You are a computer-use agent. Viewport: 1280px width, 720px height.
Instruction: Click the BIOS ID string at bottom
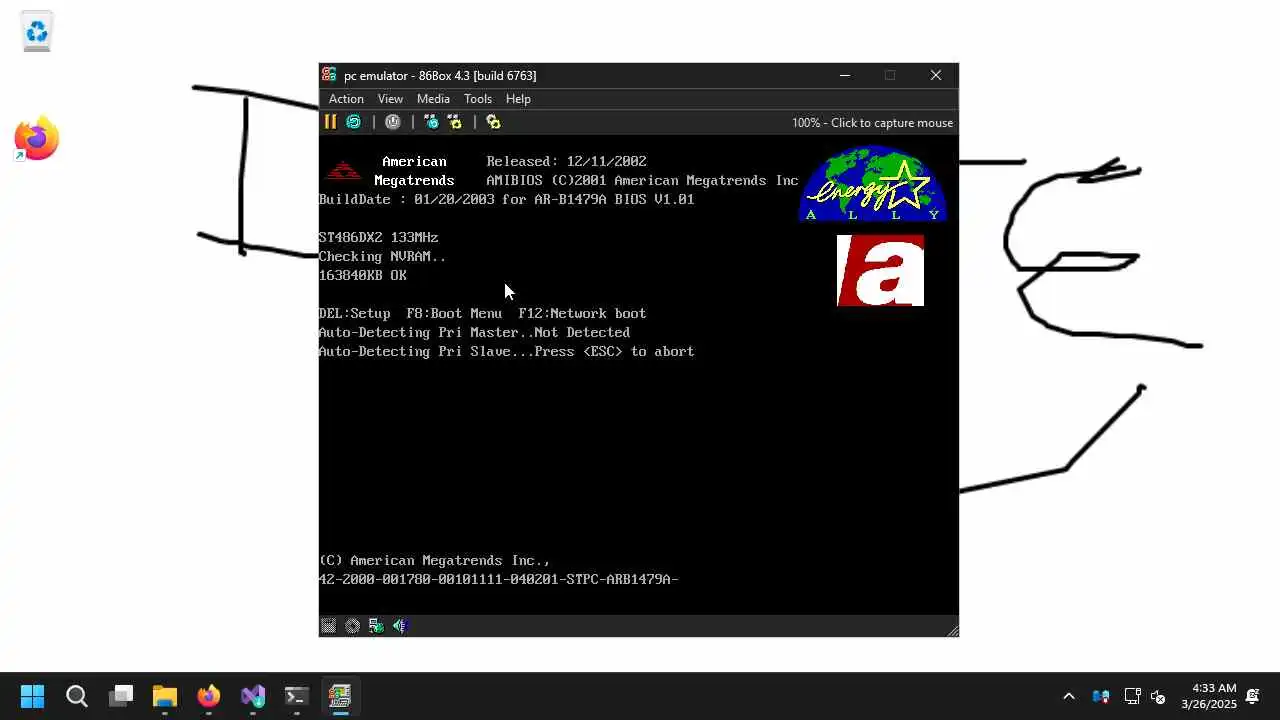coord(499,579)
